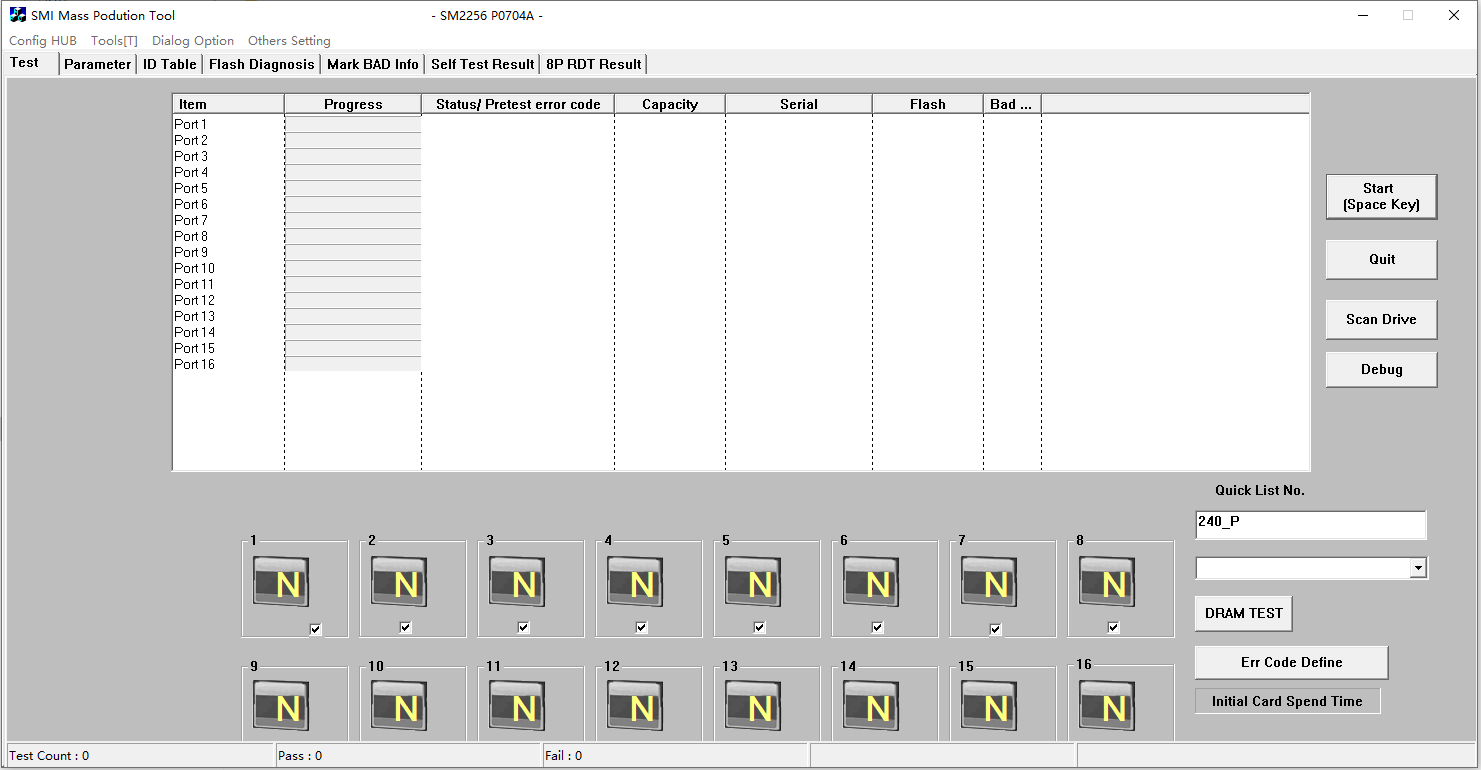
Task: Switch to the Self Test Result tab
Action: (483, 64)
